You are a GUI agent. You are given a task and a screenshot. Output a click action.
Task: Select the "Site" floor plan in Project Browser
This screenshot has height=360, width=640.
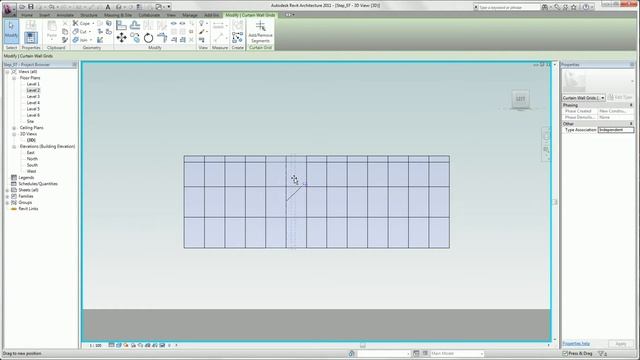[30, 121]
